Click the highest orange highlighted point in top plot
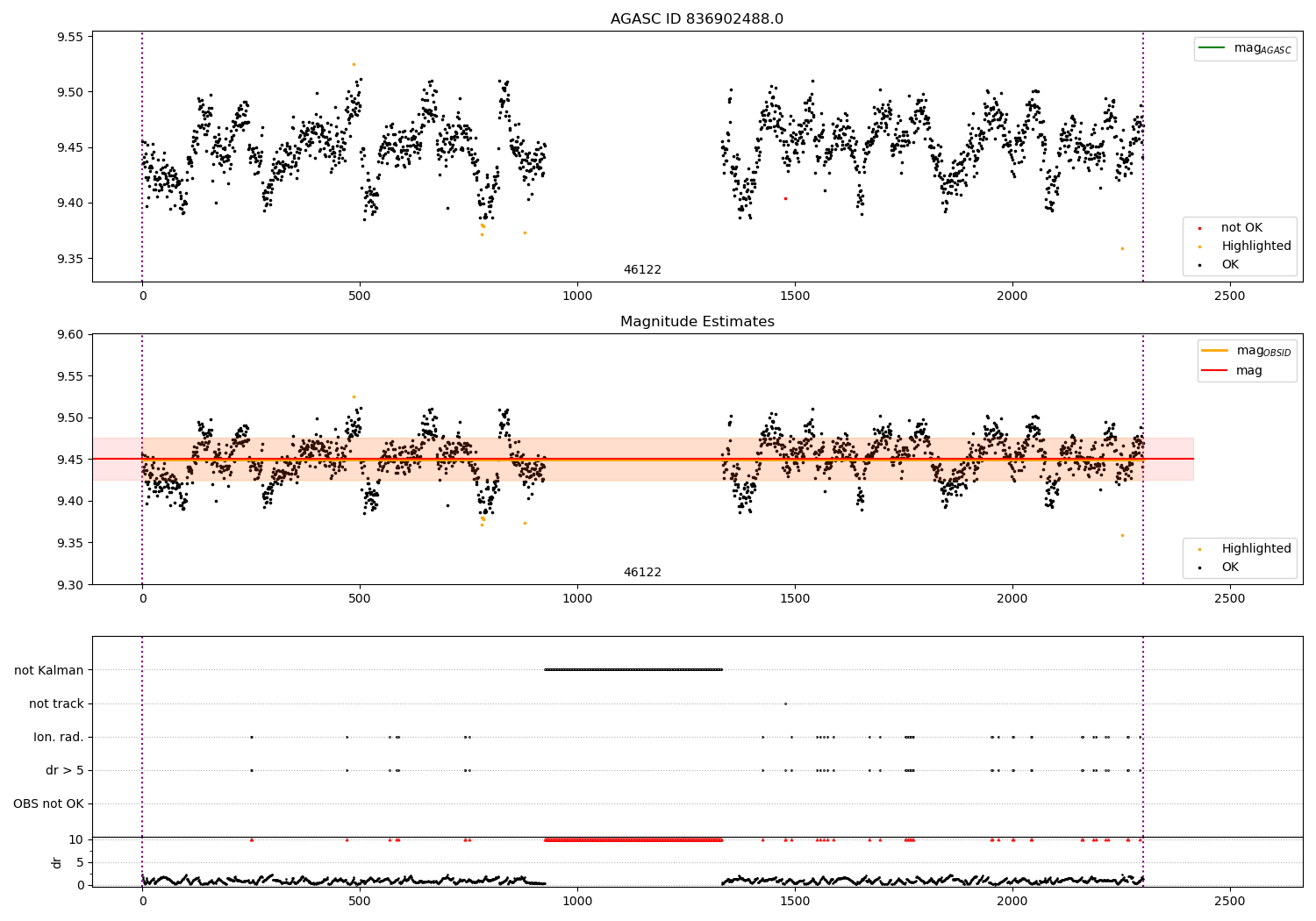Viewport: 1316px width, 921px height. click(354, 64)
